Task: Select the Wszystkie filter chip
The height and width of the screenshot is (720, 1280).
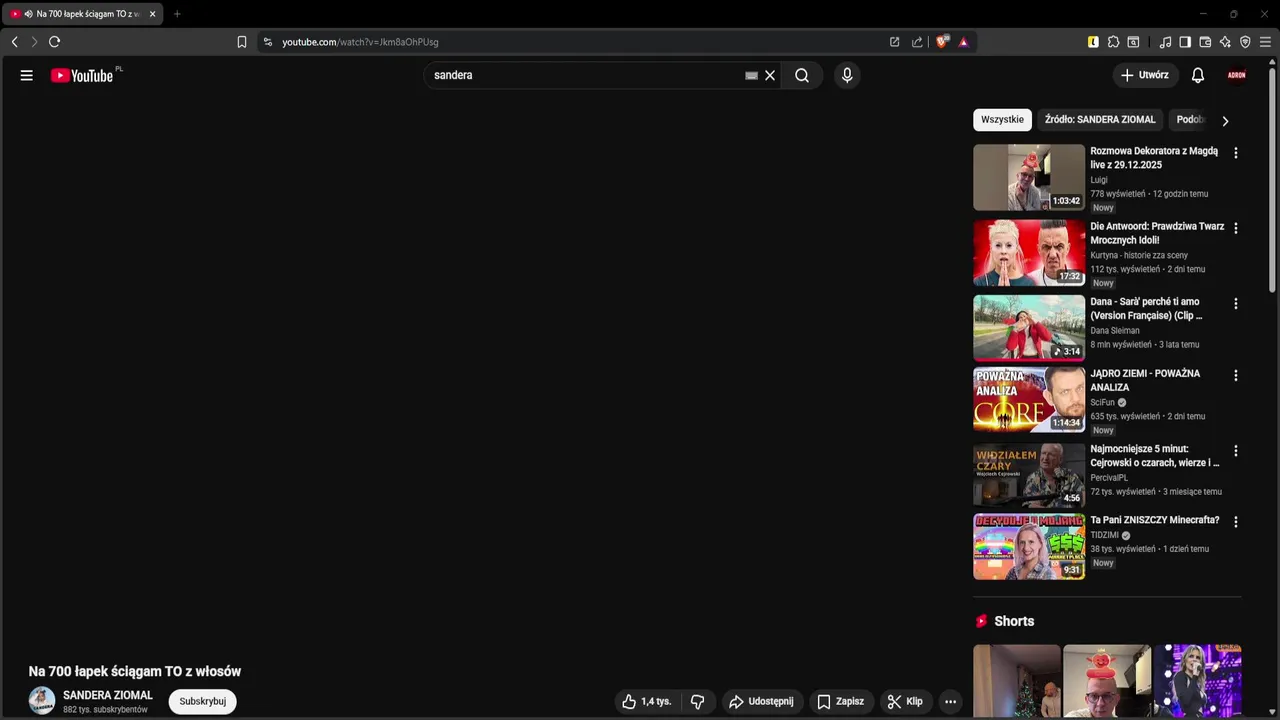Action: pos(1002,119)
